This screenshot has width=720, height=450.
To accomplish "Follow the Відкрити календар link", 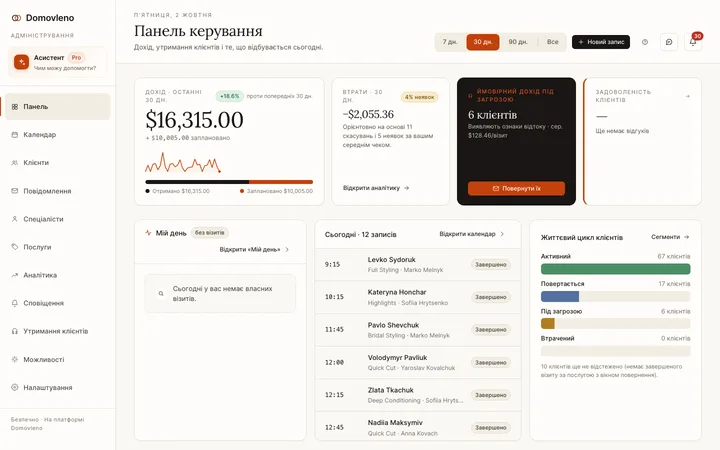I will (x=472, y=234).
